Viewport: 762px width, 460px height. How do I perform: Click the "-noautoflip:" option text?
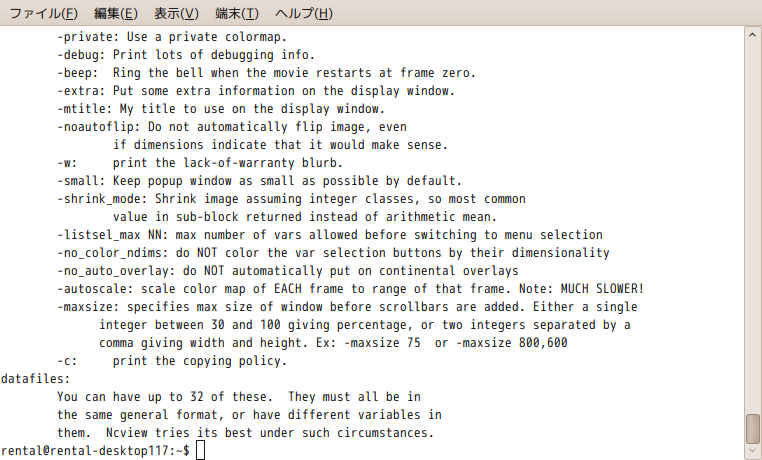tap(99, 127)
